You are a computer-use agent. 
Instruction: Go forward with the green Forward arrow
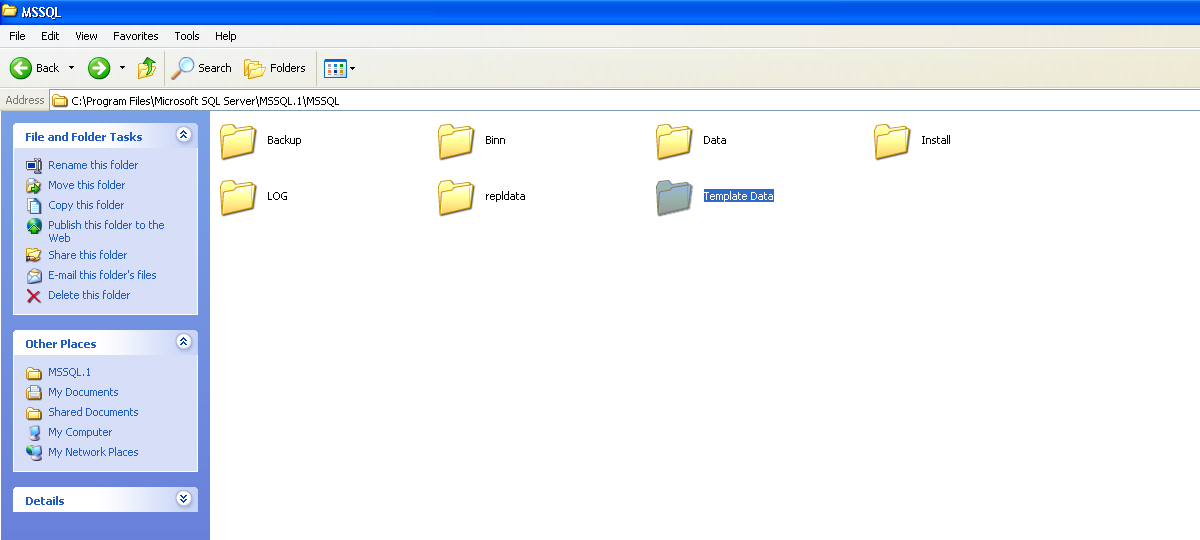click(99, 68)
